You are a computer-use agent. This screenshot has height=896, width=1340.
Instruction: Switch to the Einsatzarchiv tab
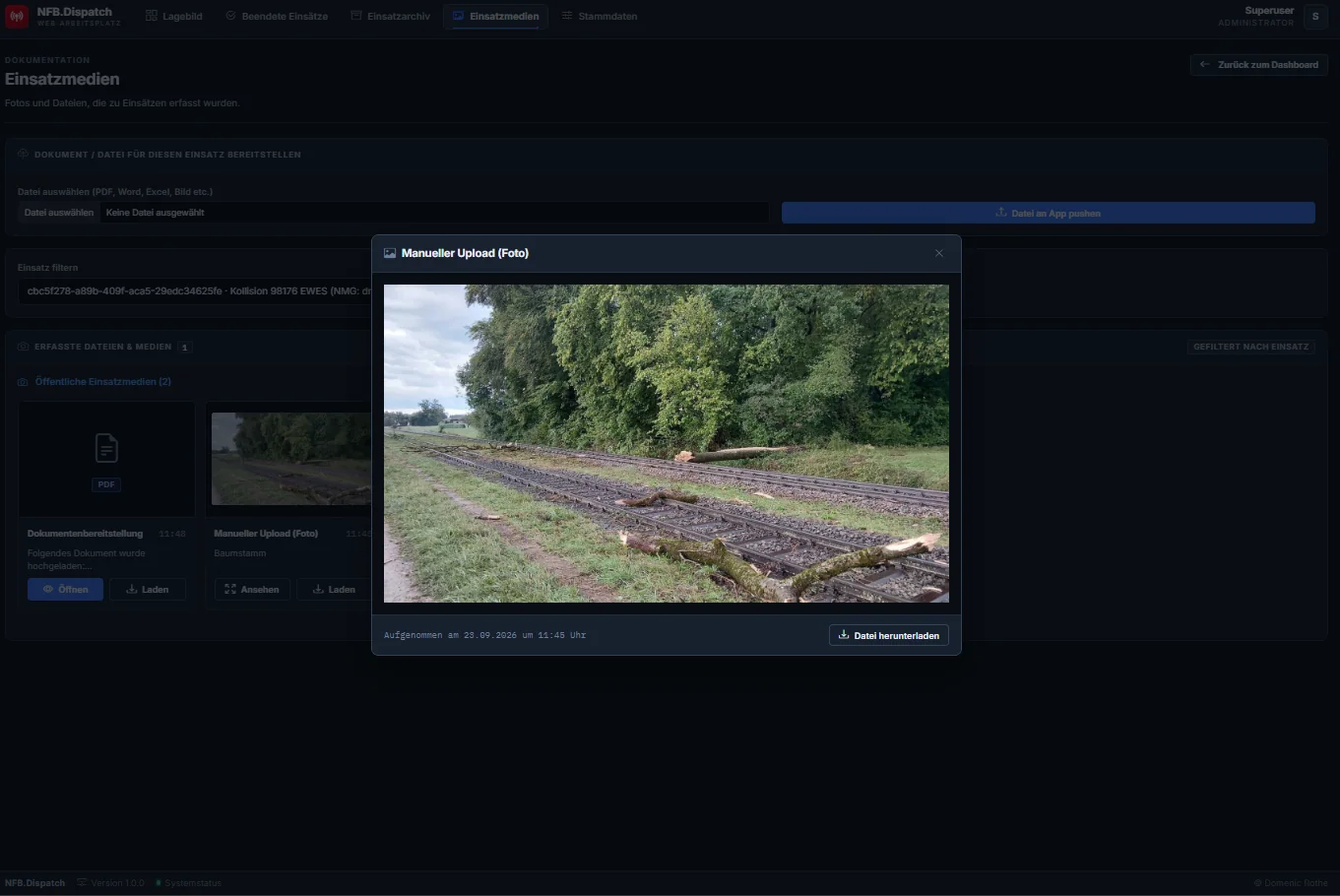click(x=391, y=16)
